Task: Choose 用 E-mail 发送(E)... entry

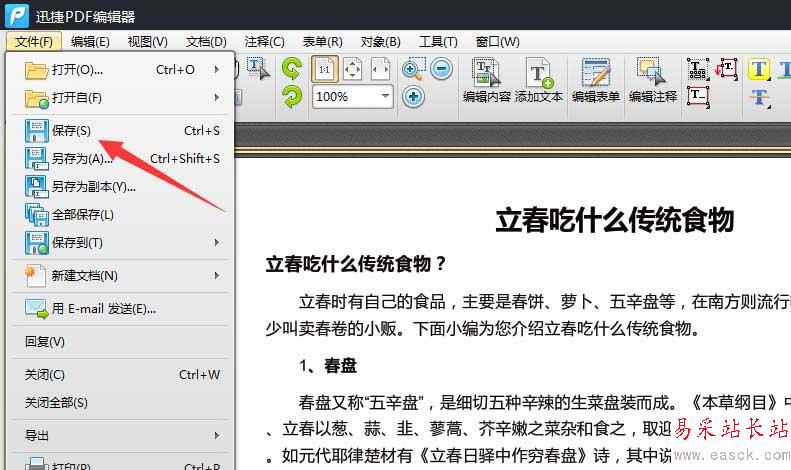Action: click(x=120, y=308)
